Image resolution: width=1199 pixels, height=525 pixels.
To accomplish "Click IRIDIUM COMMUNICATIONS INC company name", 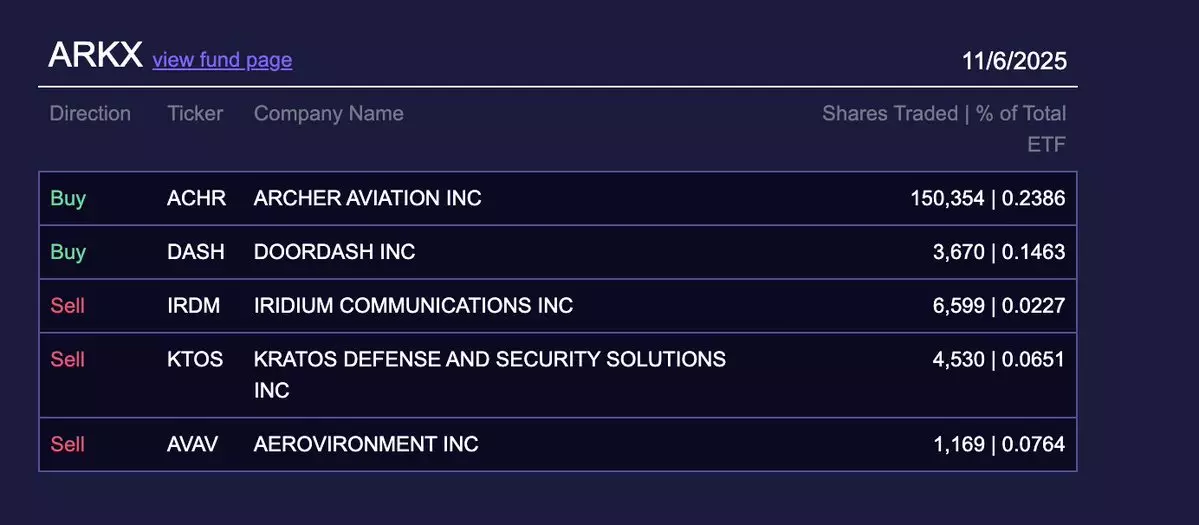I will point(413,305).
